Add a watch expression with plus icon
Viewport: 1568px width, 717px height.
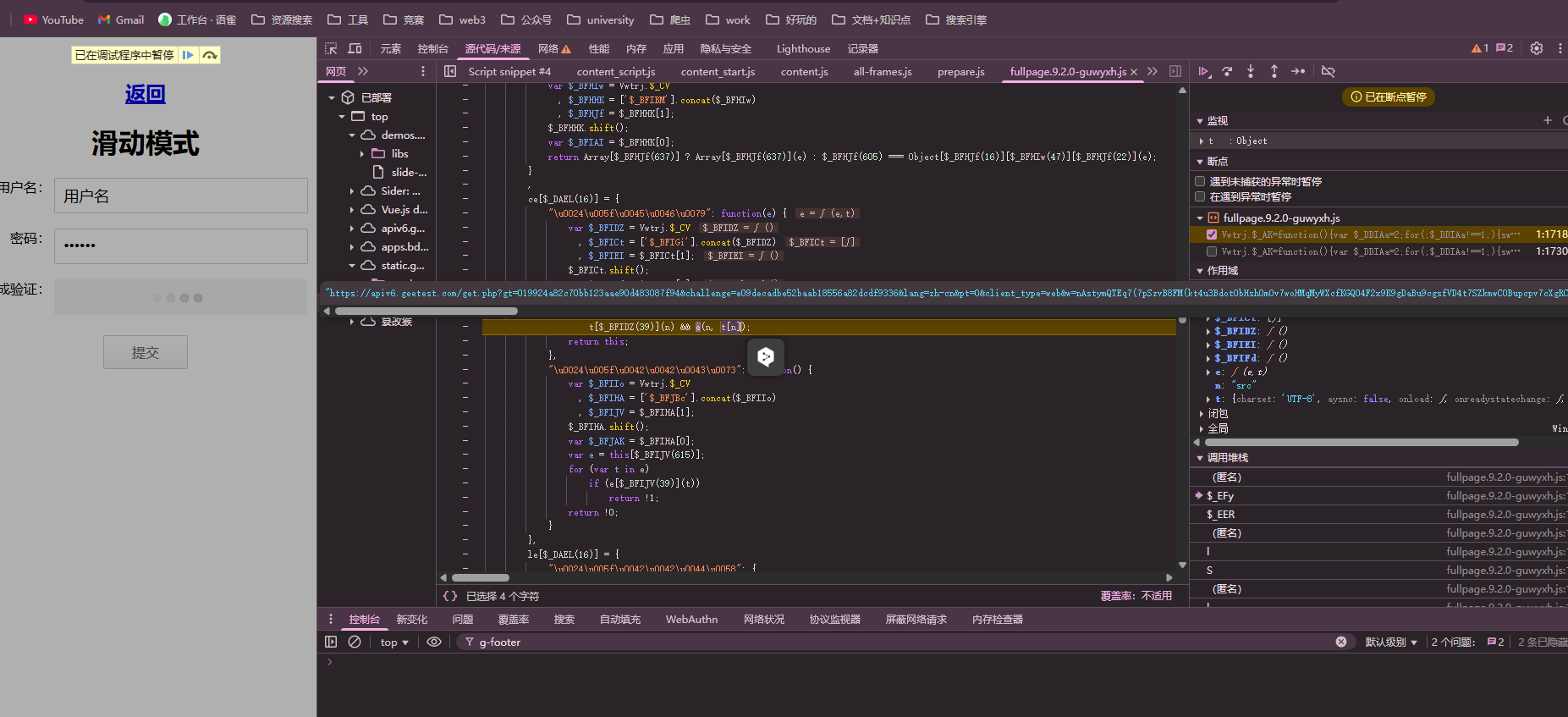tap(1548, 120)
